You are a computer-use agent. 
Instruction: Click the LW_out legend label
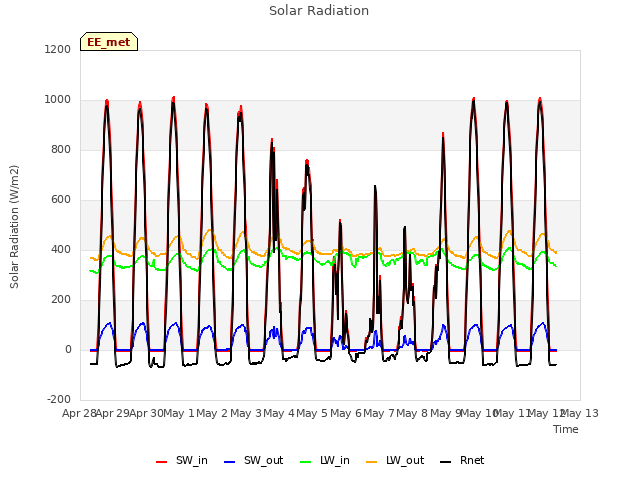tap(405, 460)
